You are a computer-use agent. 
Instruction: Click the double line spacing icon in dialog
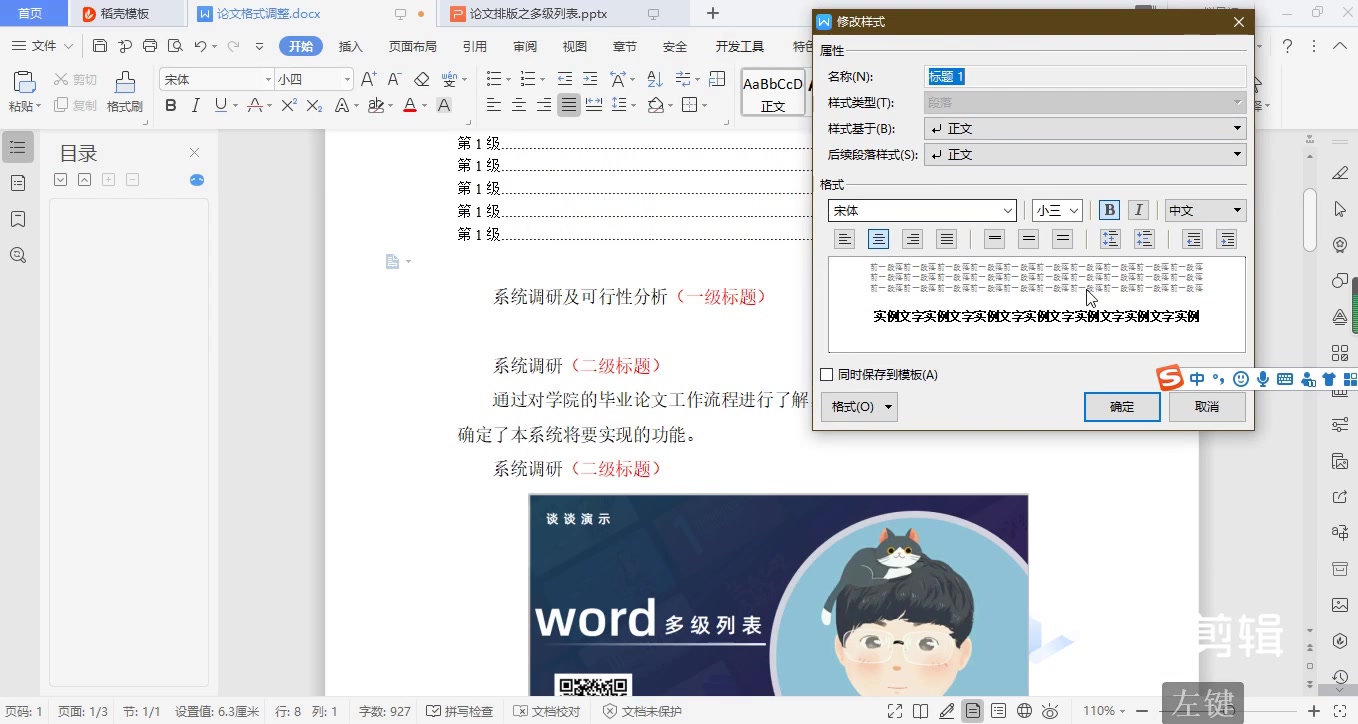click(1063, 239)
